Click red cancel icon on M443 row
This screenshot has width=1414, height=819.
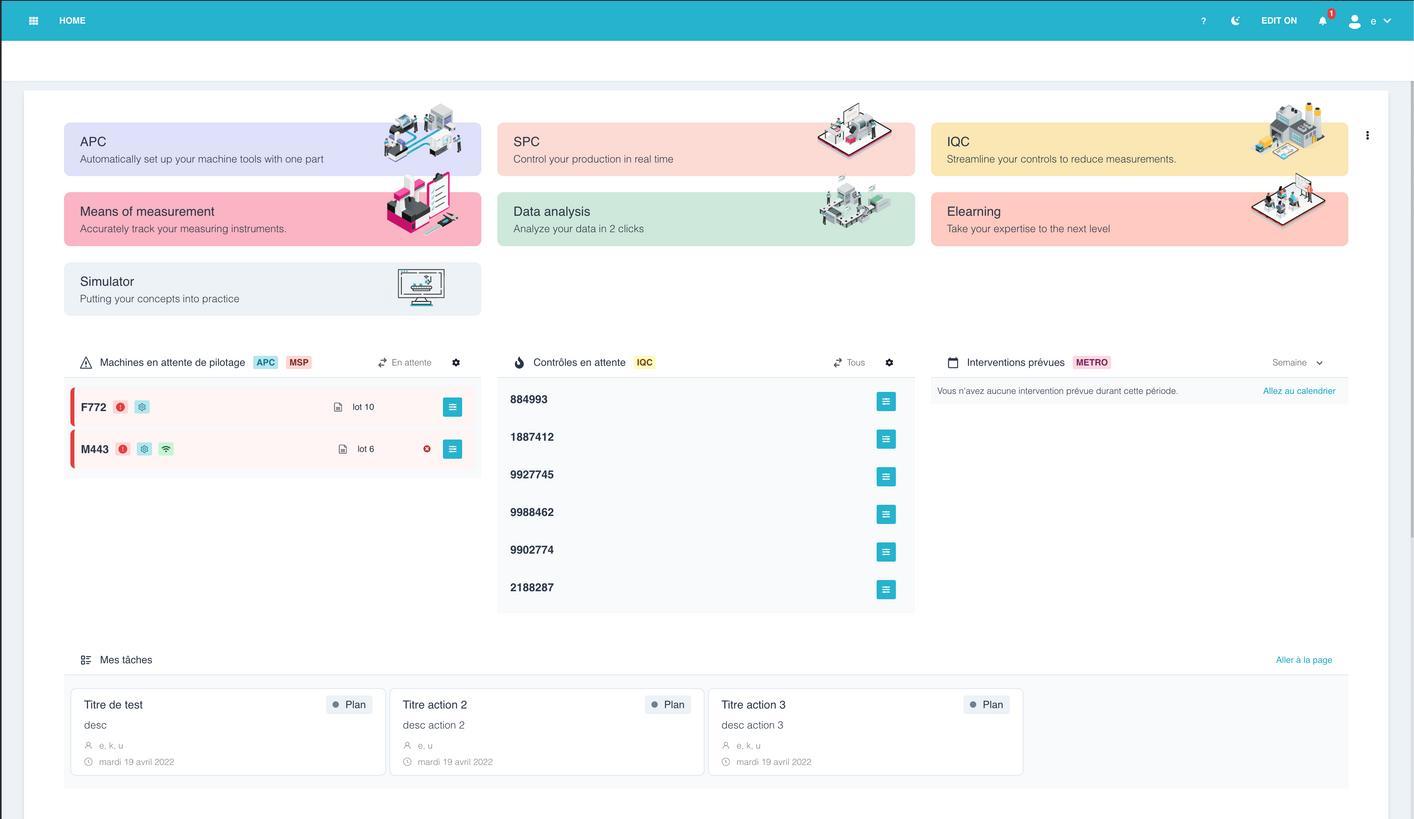(427, 449)
